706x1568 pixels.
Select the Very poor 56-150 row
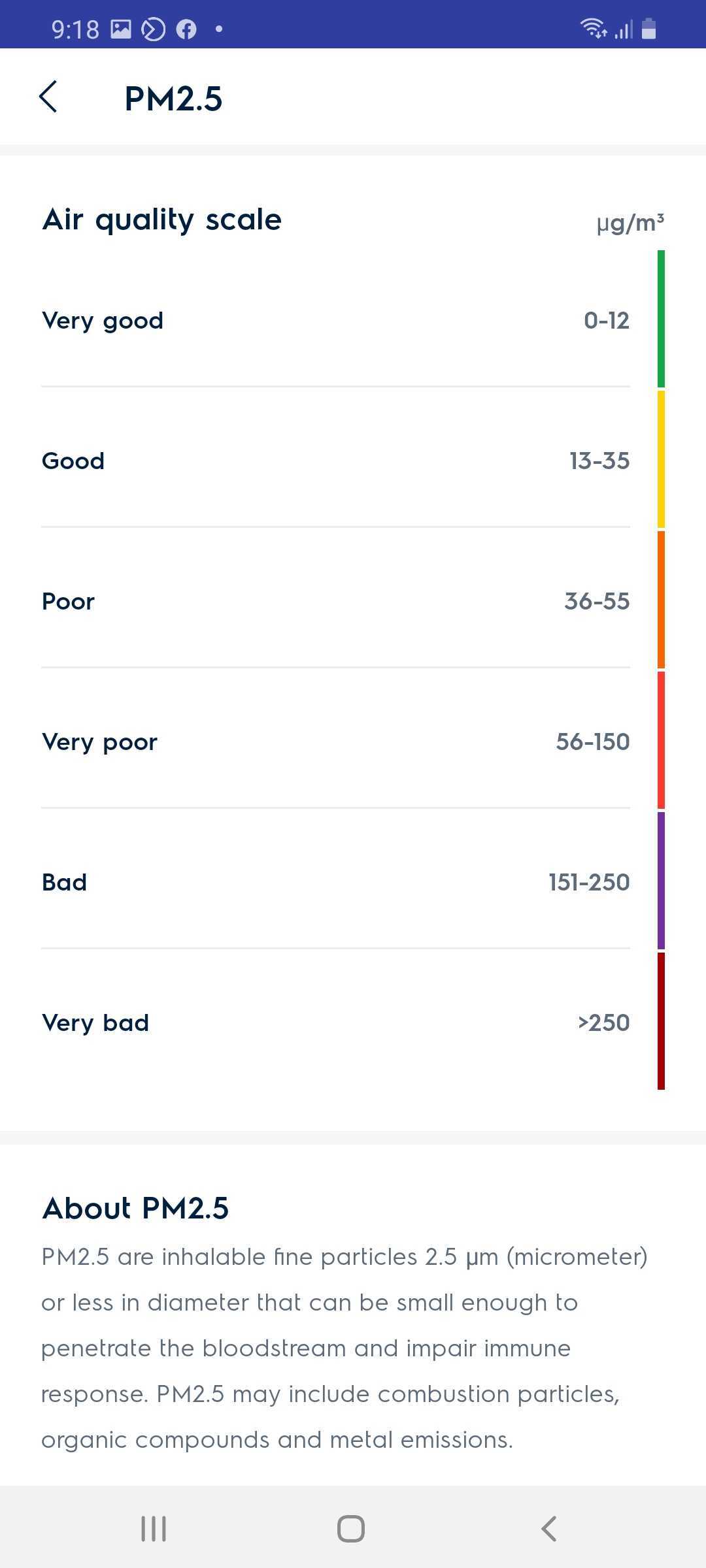click(x=335, y=742)
